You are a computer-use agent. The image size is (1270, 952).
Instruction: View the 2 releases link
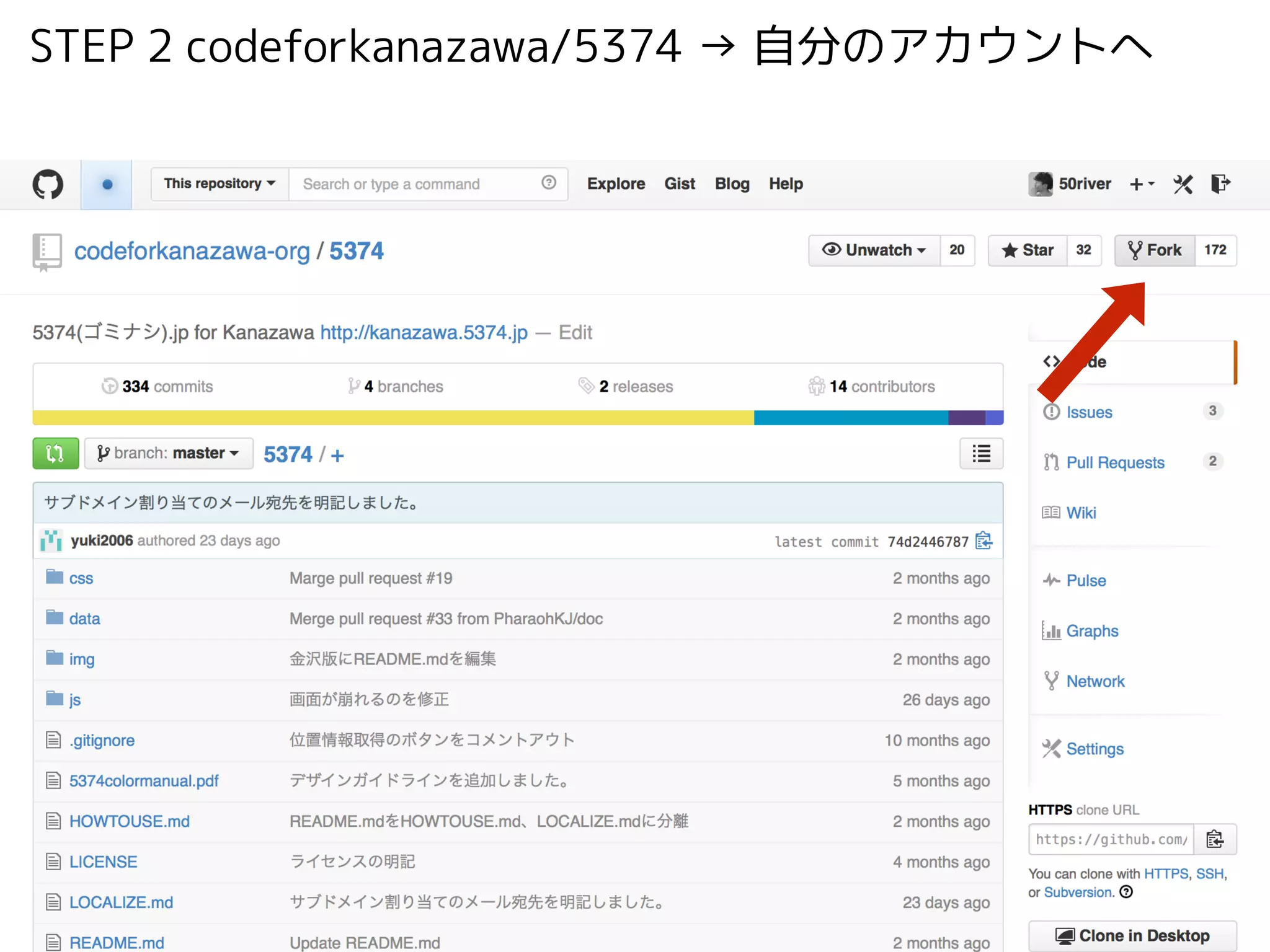(626, 386)
